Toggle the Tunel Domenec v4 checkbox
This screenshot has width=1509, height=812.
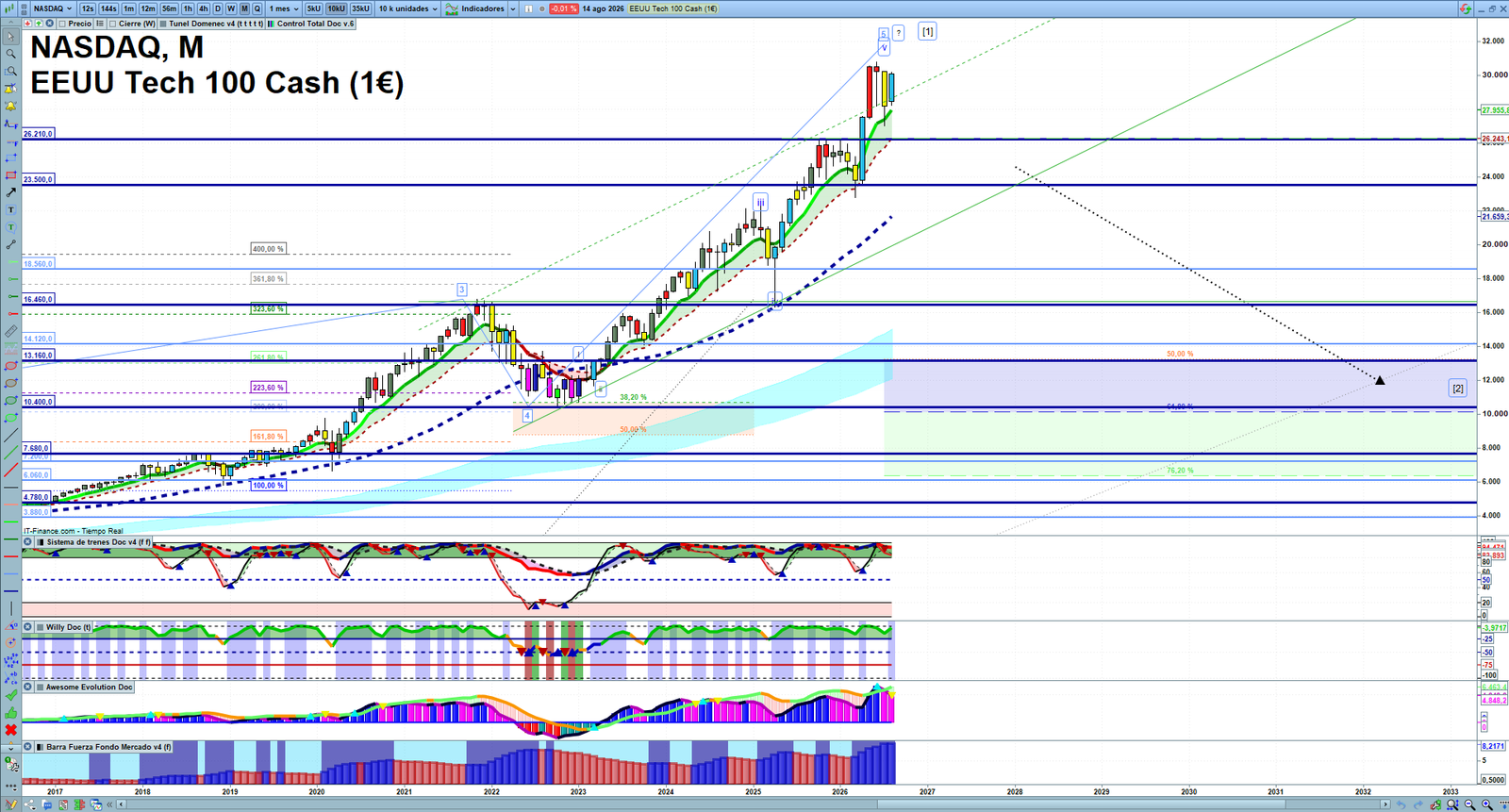[163, 24]
